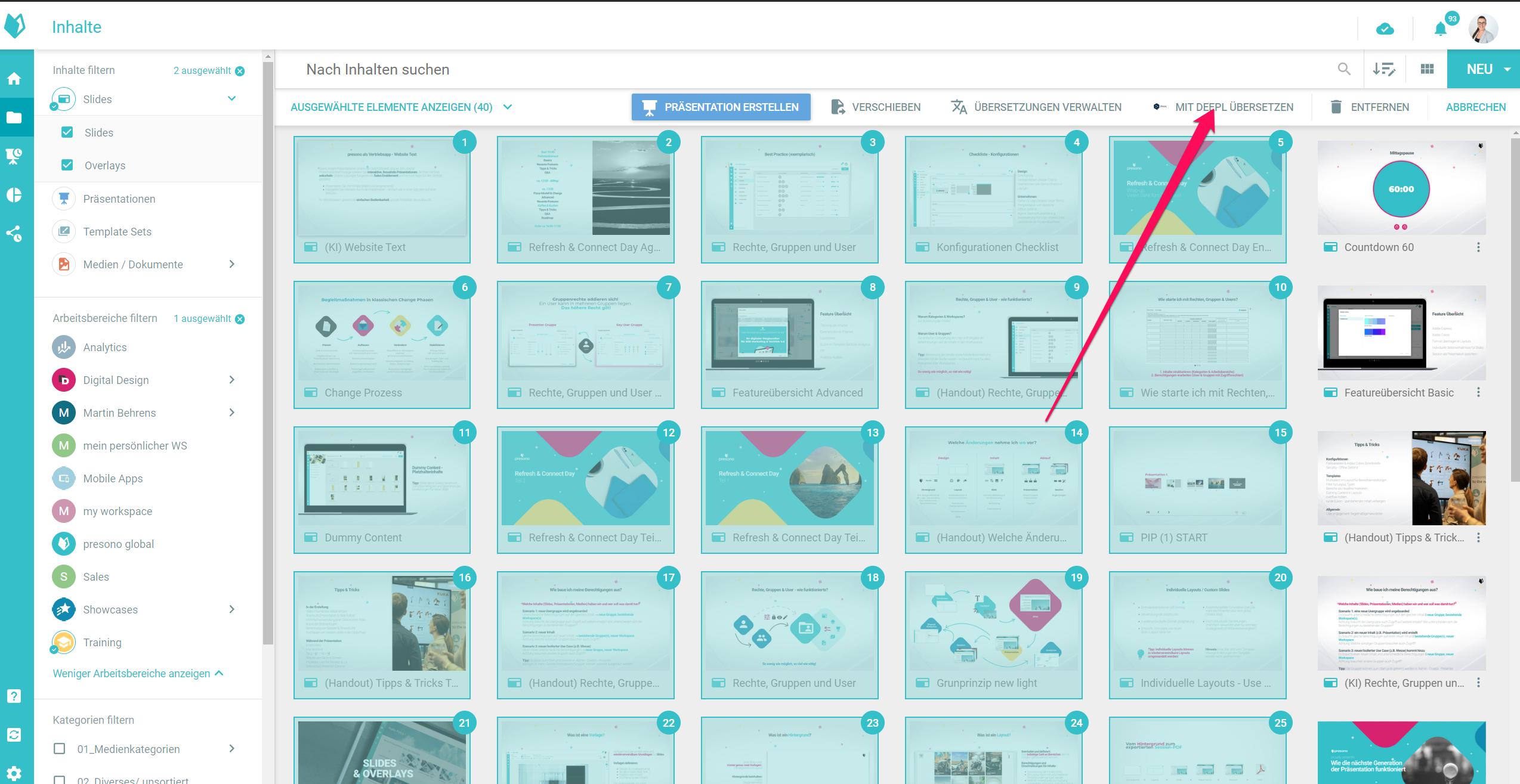Click Übersetzungen verwalten
The width and height of the screenshot is (1520, 784).
coord(1036,107)
